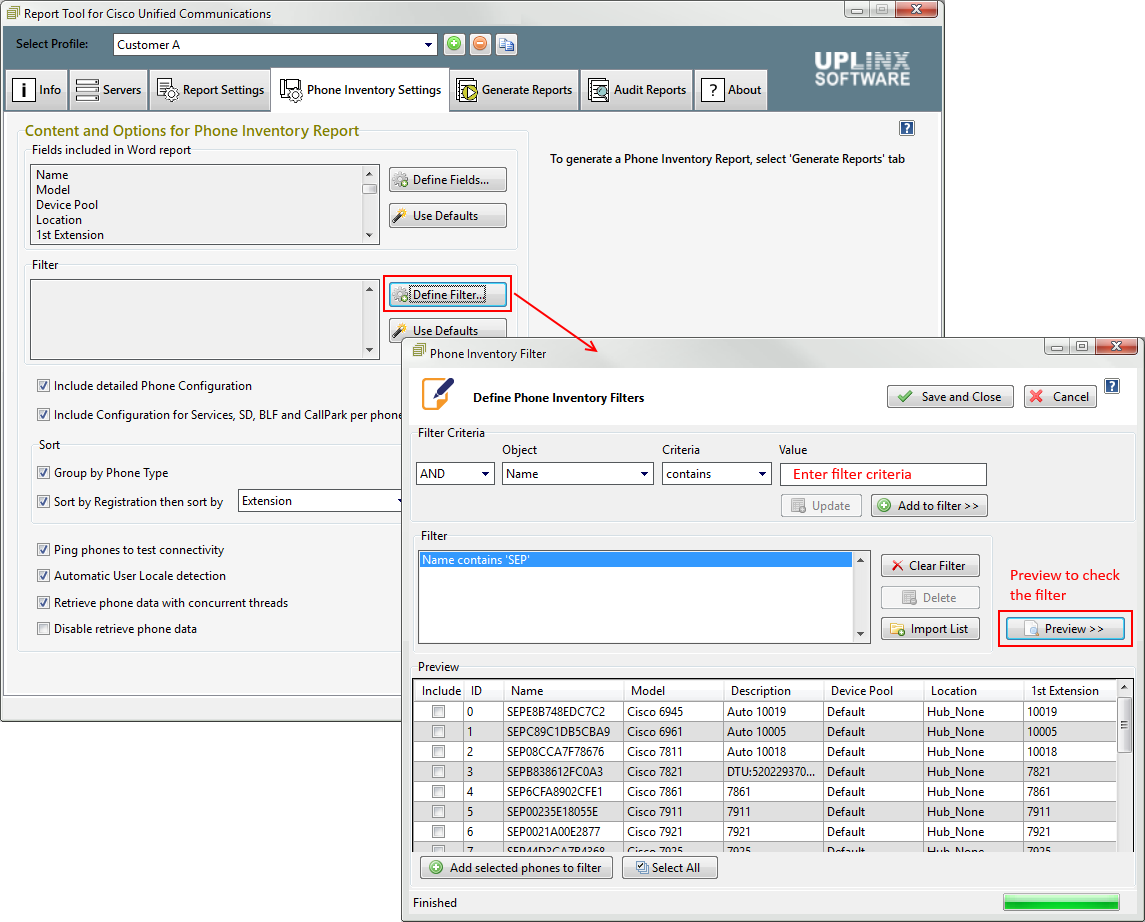Toggle Sort by Registration checkbox

43,502
